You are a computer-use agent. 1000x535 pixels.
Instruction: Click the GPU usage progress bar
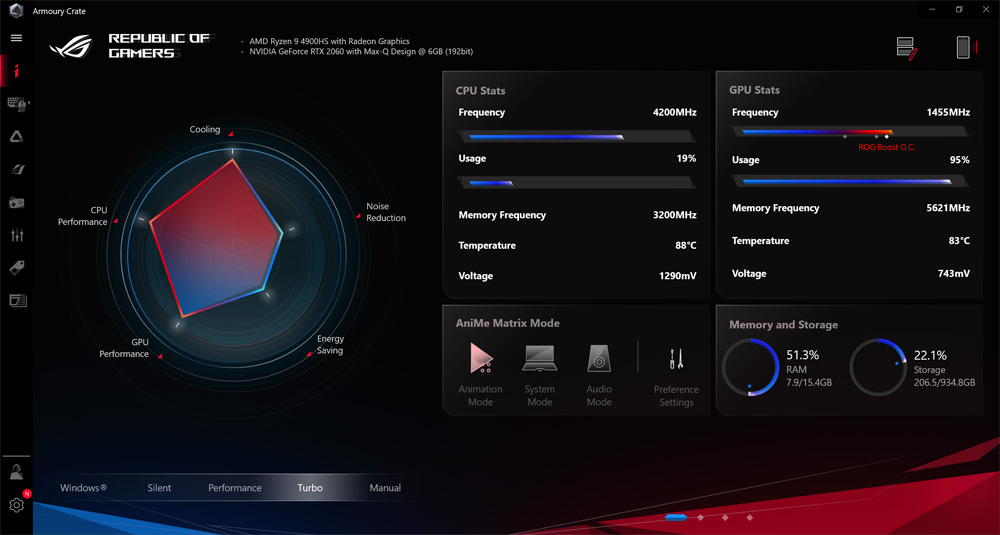(x=850, y=181)
